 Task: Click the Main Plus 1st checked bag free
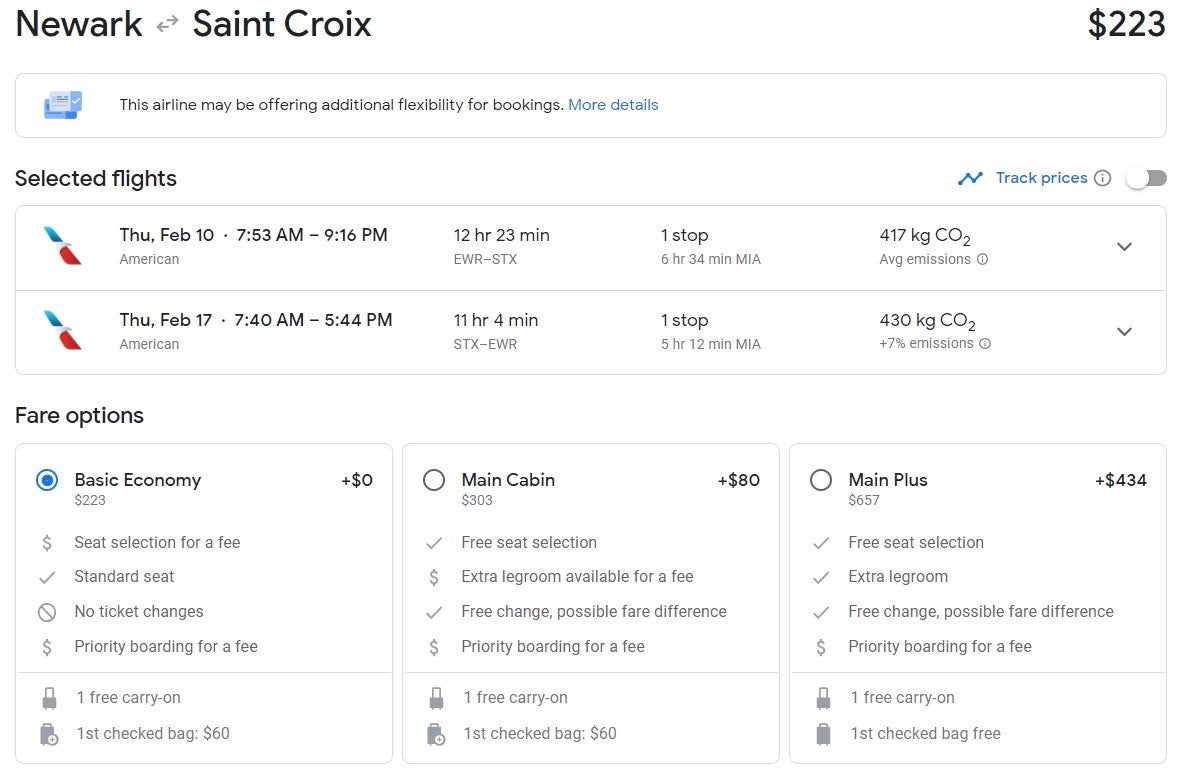pyautogui.click(x=925, y=733)
